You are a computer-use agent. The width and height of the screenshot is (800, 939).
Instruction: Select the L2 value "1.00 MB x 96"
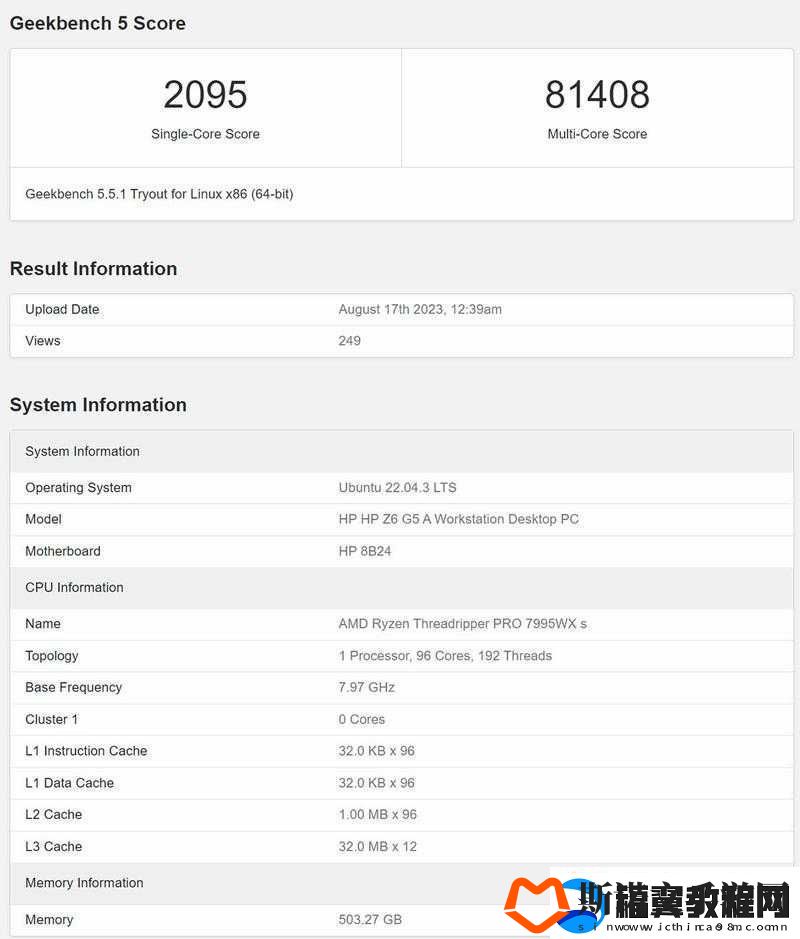pos(377,814)
